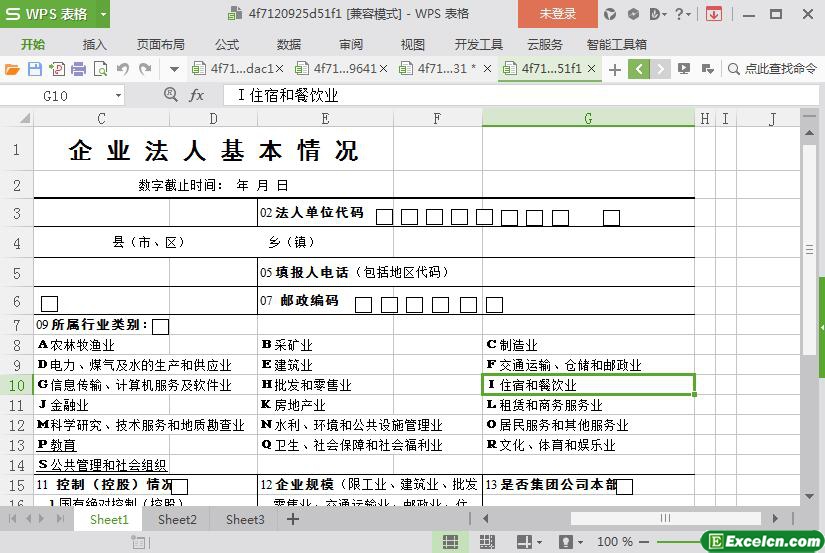The height and width of the screenshot is (553, 825).
Task: Click the fx insert function icon
Action: (x=197, y=95)
